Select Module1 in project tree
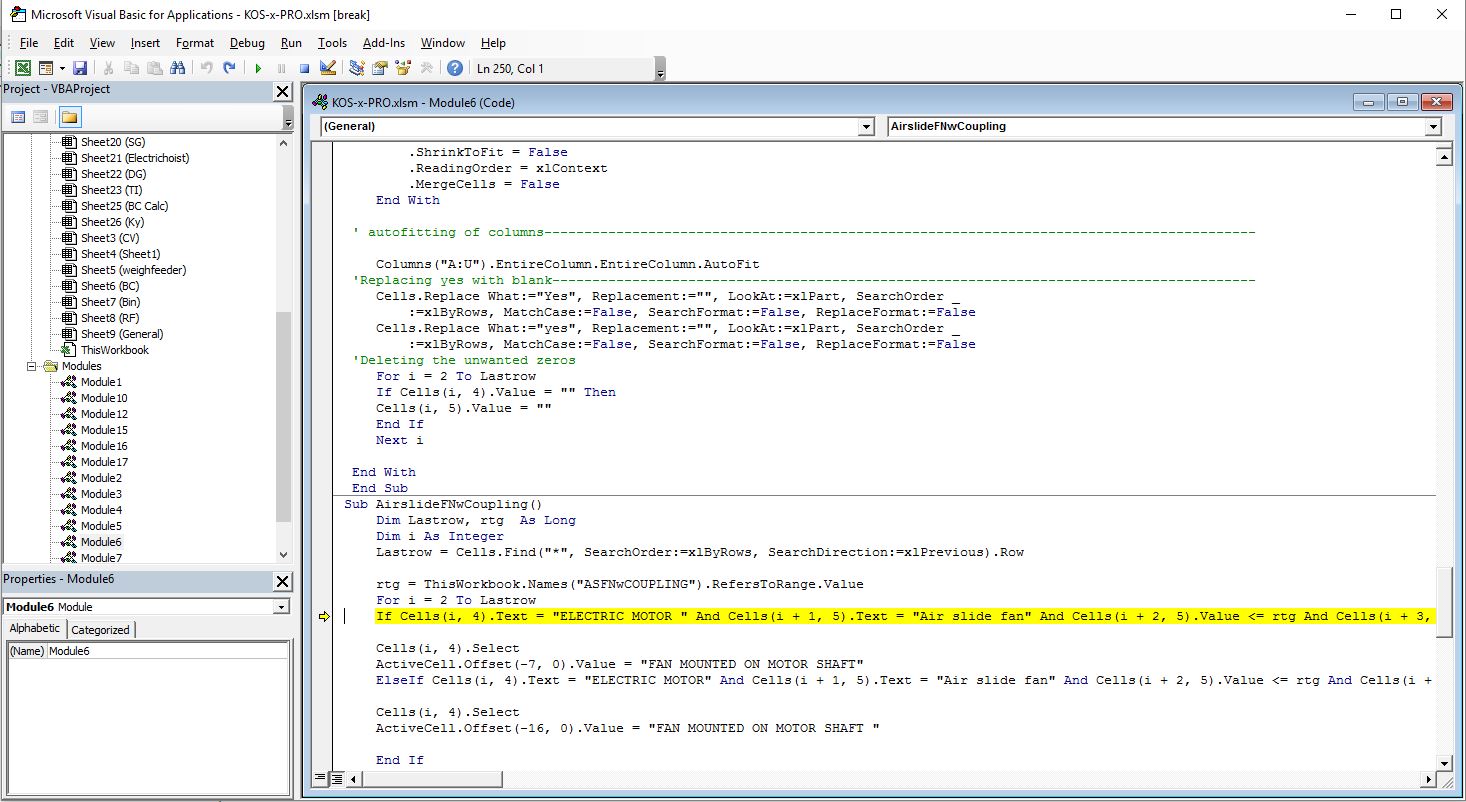The height and width of the screenshot is (802, 1466). point(101,382)
